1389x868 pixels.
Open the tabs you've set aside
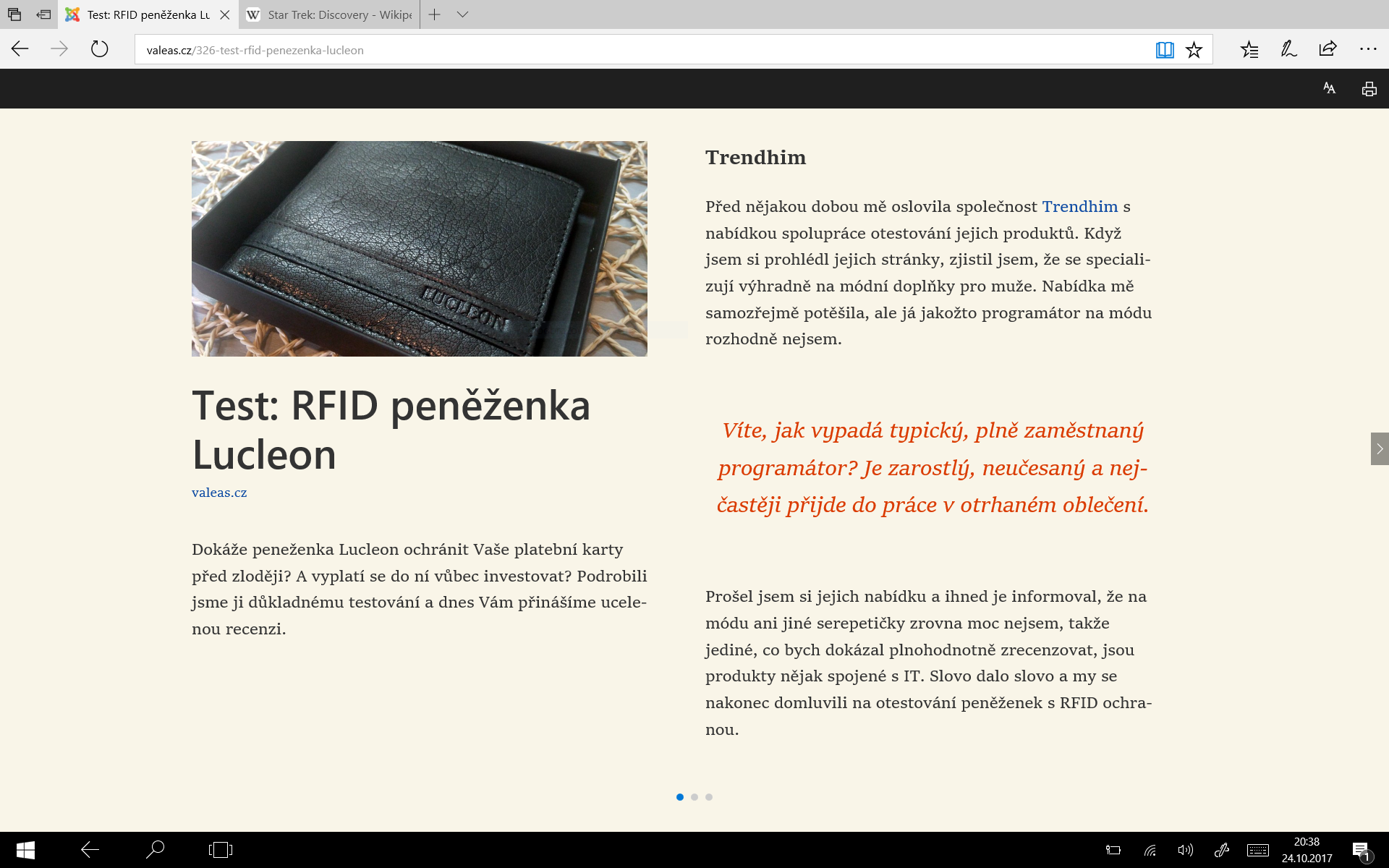[x=14, y=14]
